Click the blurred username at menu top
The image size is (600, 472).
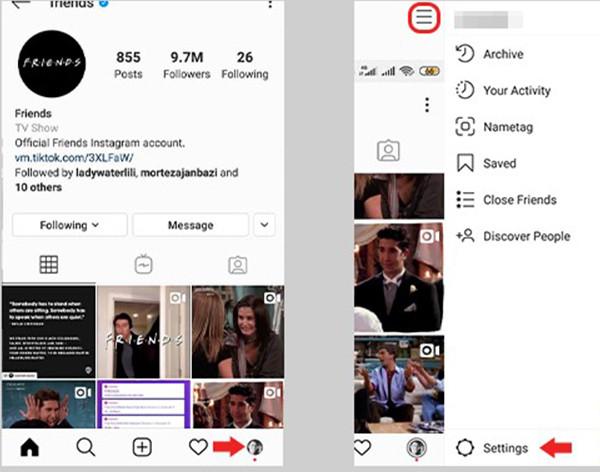pos(488,20)
